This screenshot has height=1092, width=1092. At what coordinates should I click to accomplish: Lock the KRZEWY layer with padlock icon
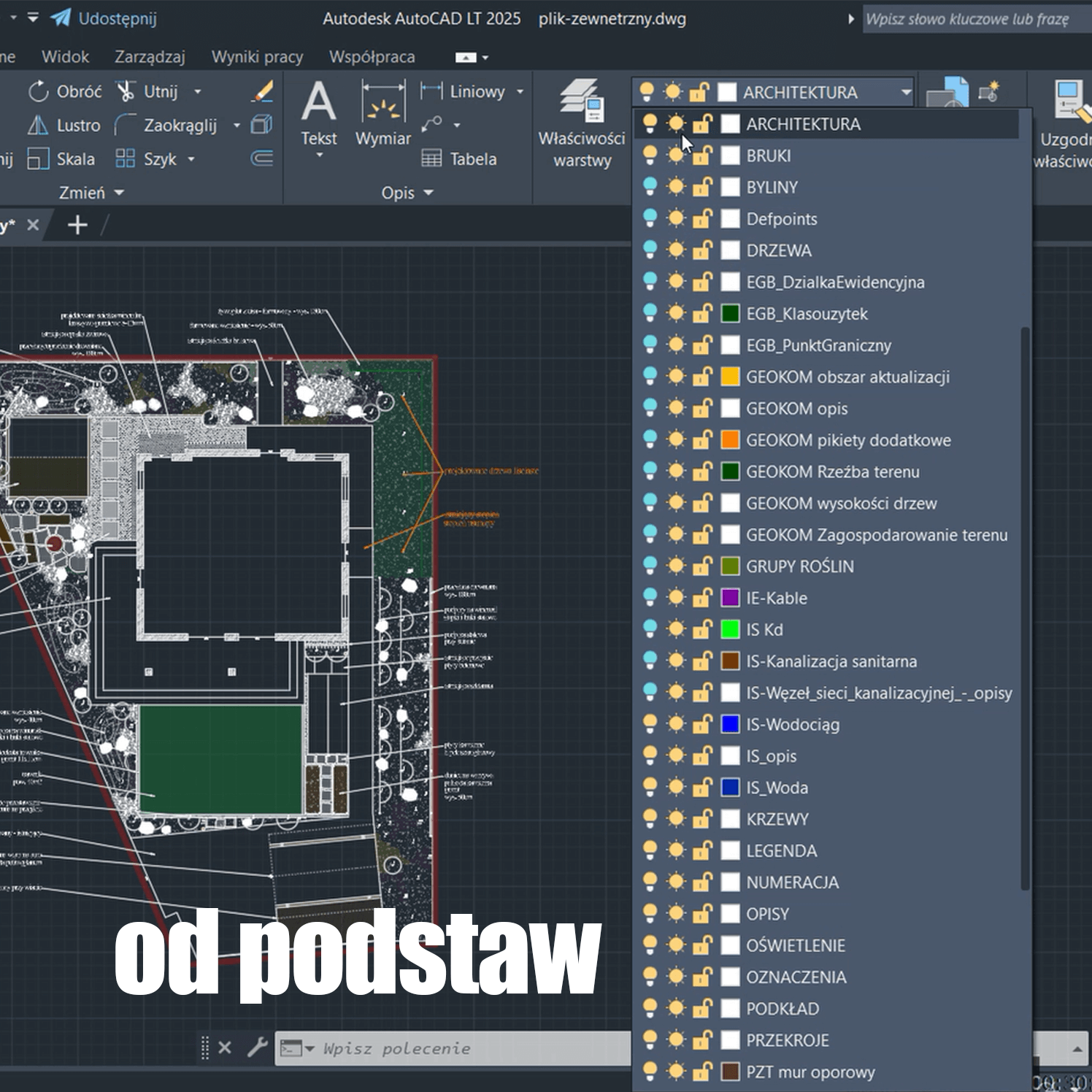(702, 819)
